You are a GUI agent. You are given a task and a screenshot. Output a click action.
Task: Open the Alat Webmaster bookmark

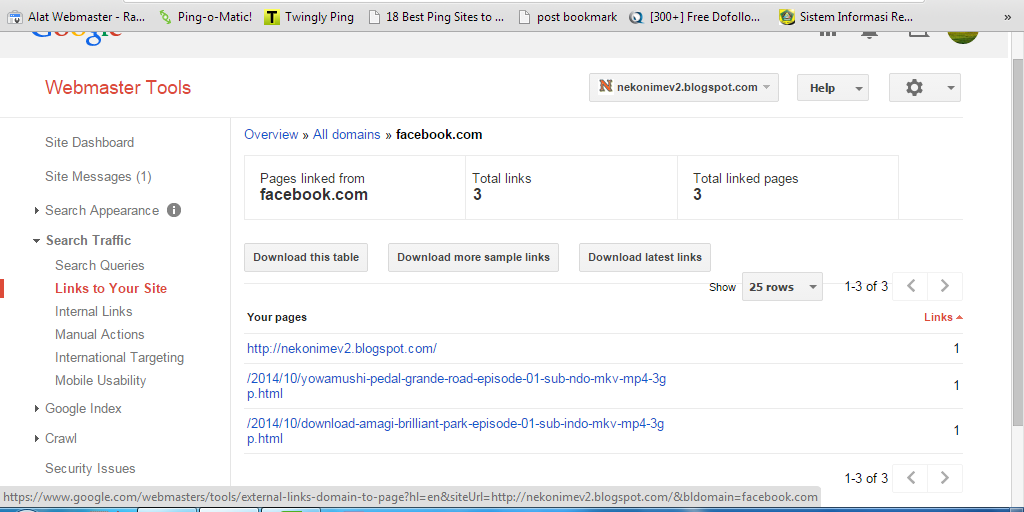(x=76, y=17)
